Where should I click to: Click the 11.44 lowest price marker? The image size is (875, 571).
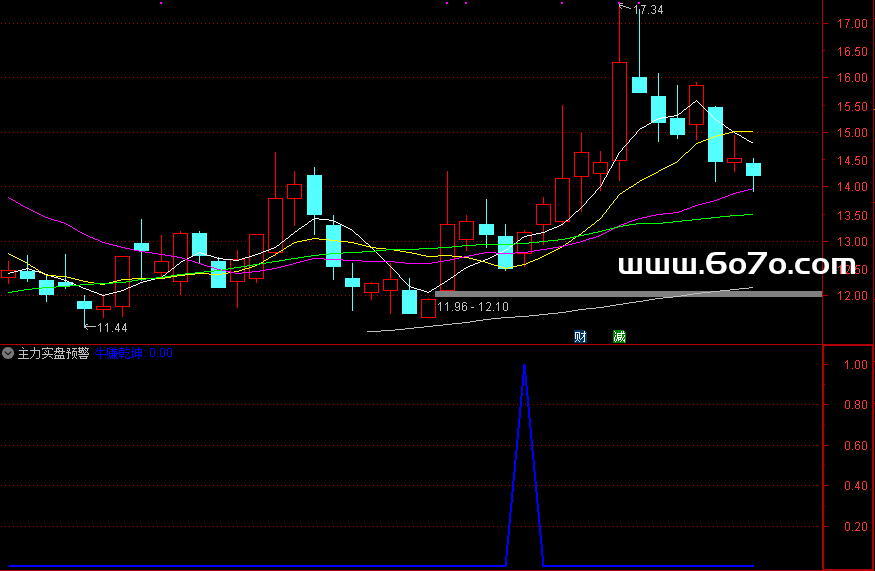coord(111,327)
